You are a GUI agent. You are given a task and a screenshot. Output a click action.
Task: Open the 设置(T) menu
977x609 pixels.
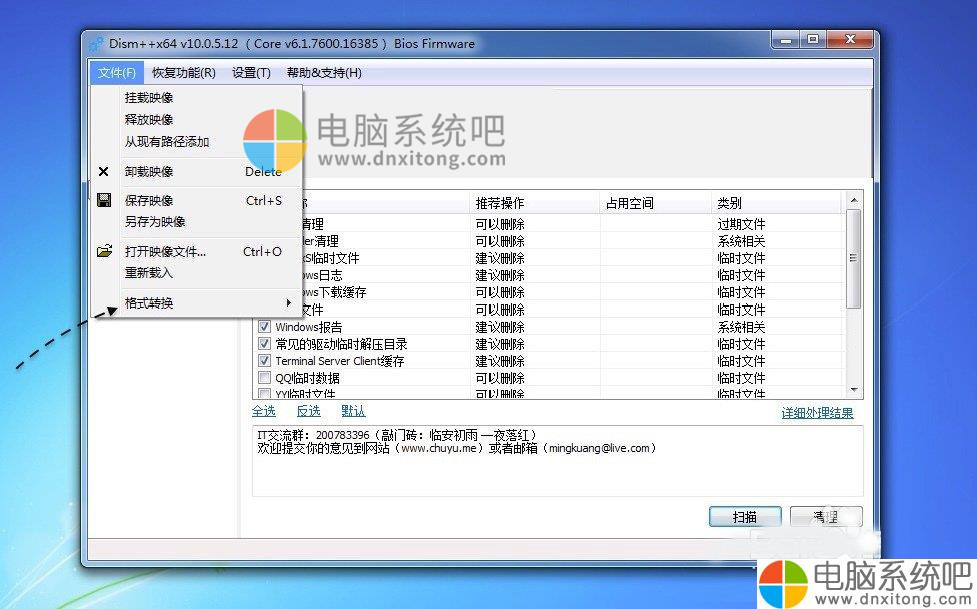coord(251,73)
